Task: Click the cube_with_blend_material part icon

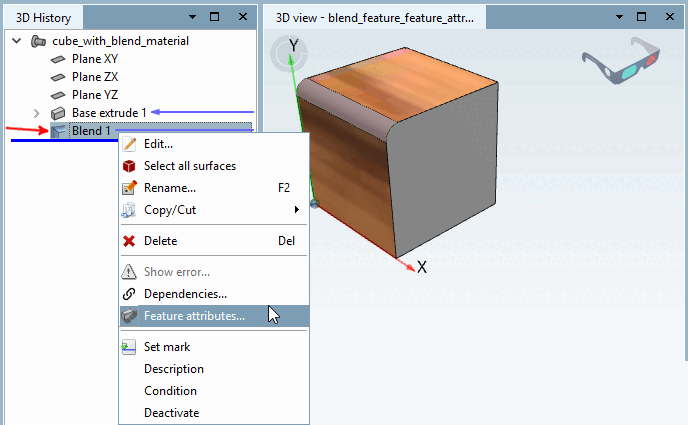Action: 39,41
